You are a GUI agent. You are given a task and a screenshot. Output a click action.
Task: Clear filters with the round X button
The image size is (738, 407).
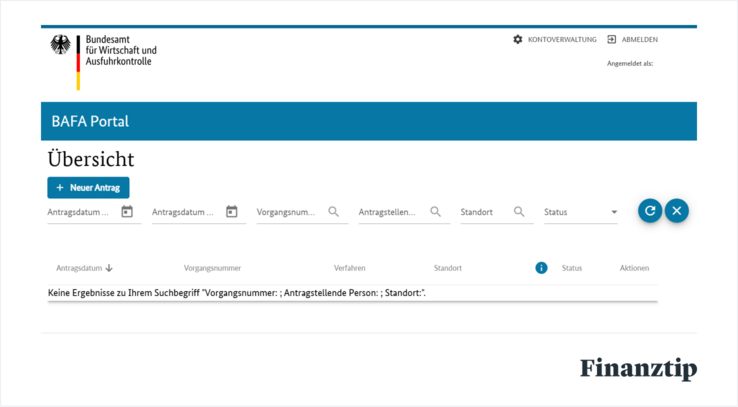(677, 211)
